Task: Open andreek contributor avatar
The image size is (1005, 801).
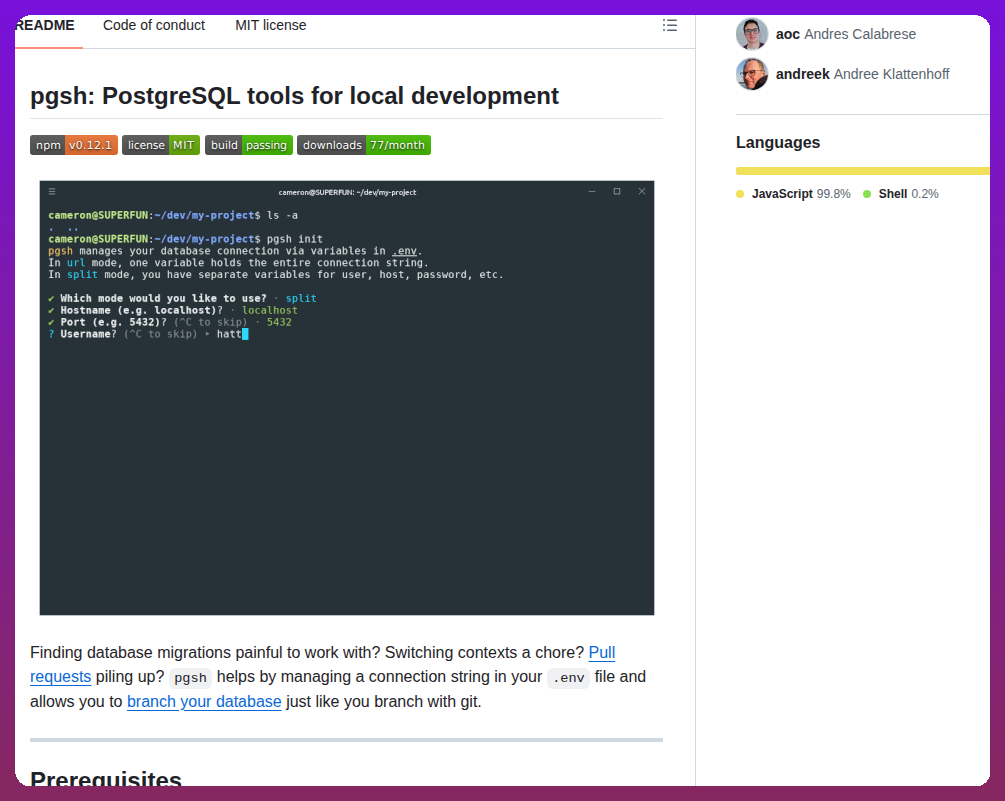Action: (752, 74)
